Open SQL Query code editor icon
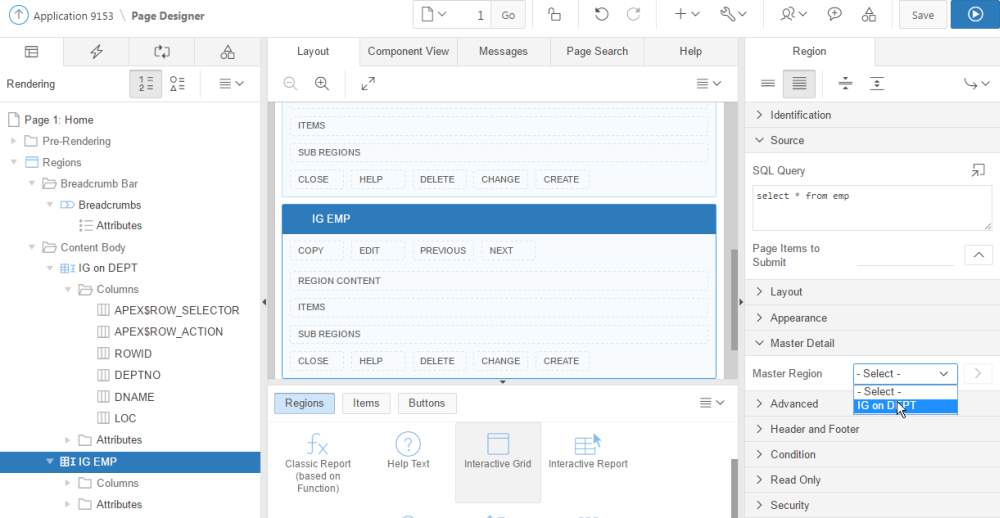The width and height of the screenshot is (1000, 518). coord(978,170)
